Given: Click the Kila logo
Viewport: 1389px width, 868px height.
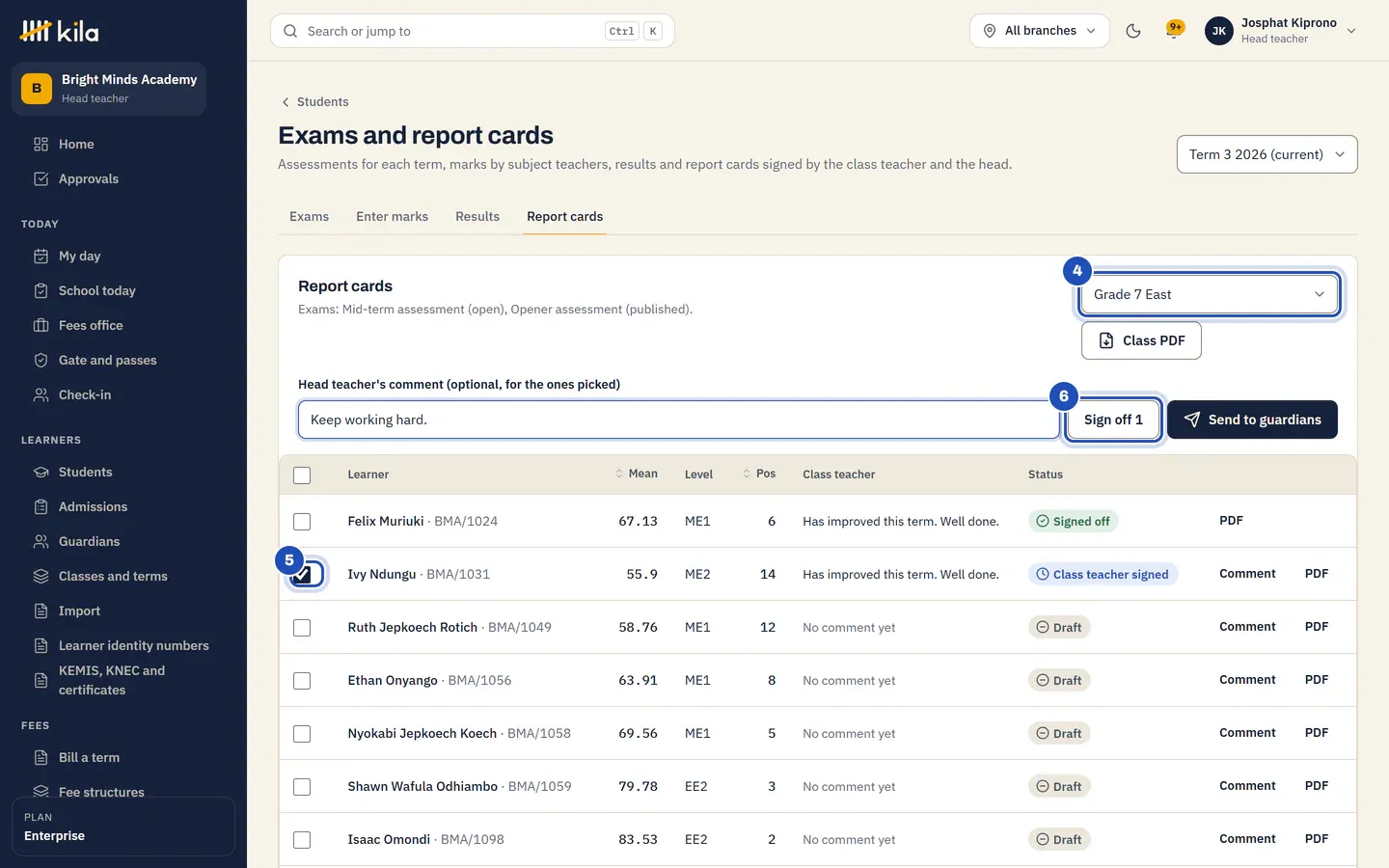Looking at the screenshot, I should [59, 31].
